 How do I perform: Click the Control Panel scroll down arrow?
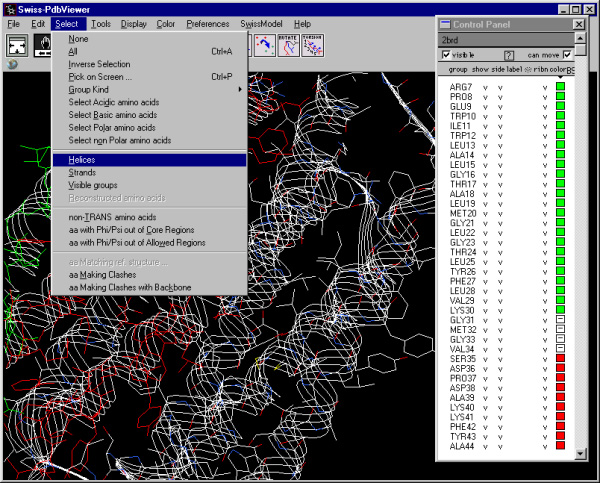tap(579, 455)
